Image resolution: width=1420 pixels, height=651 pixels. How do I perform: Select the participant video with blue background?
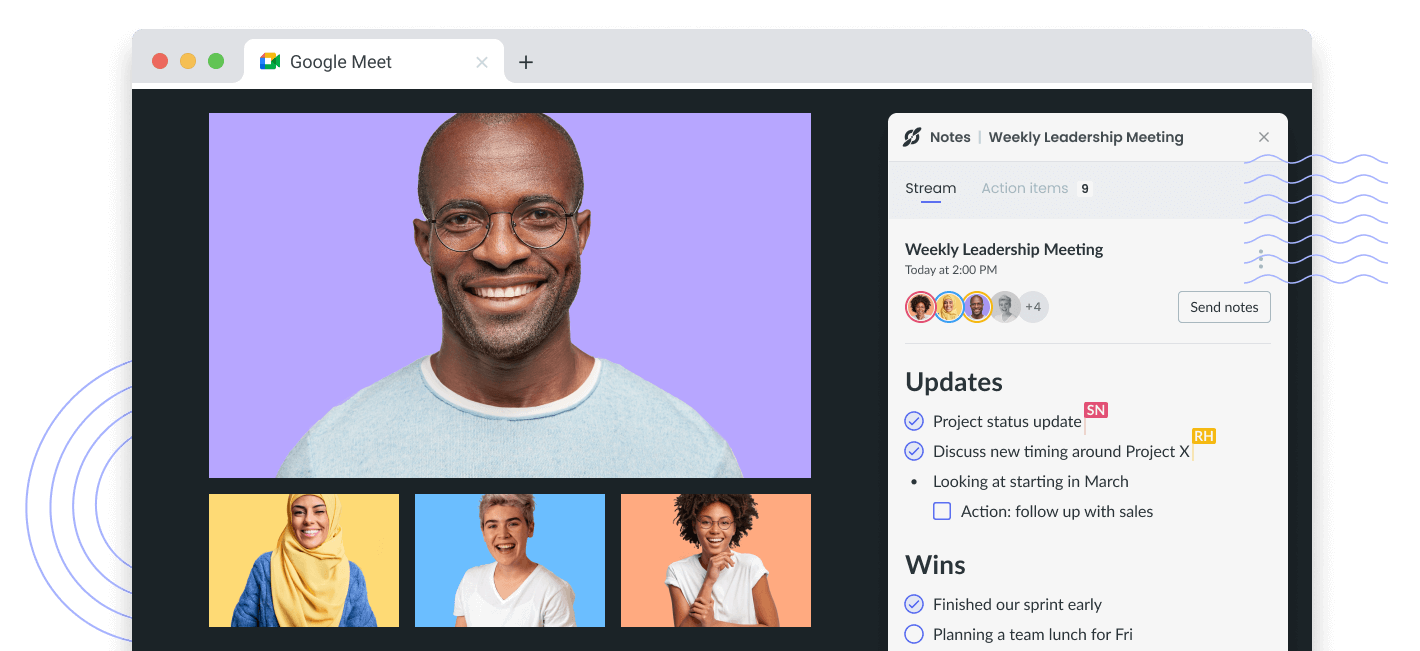point(510,560)
